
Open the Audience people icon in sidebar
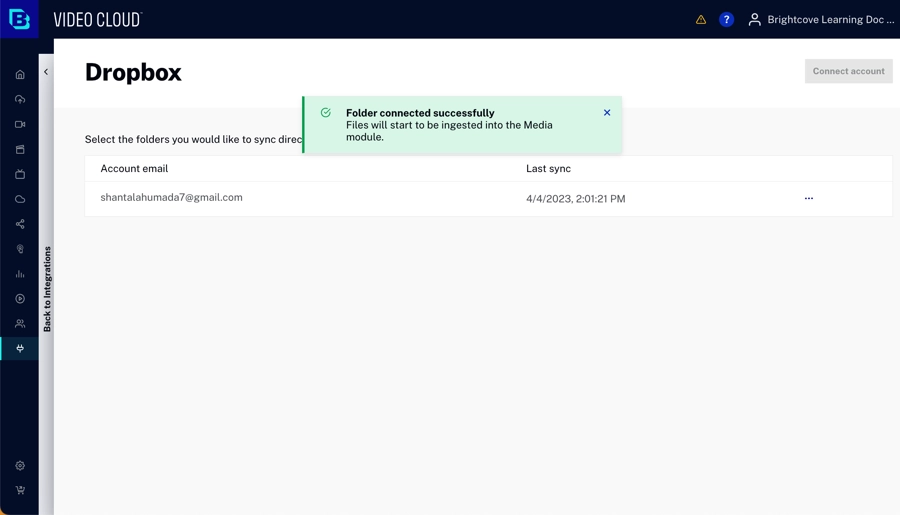[20, 324]
